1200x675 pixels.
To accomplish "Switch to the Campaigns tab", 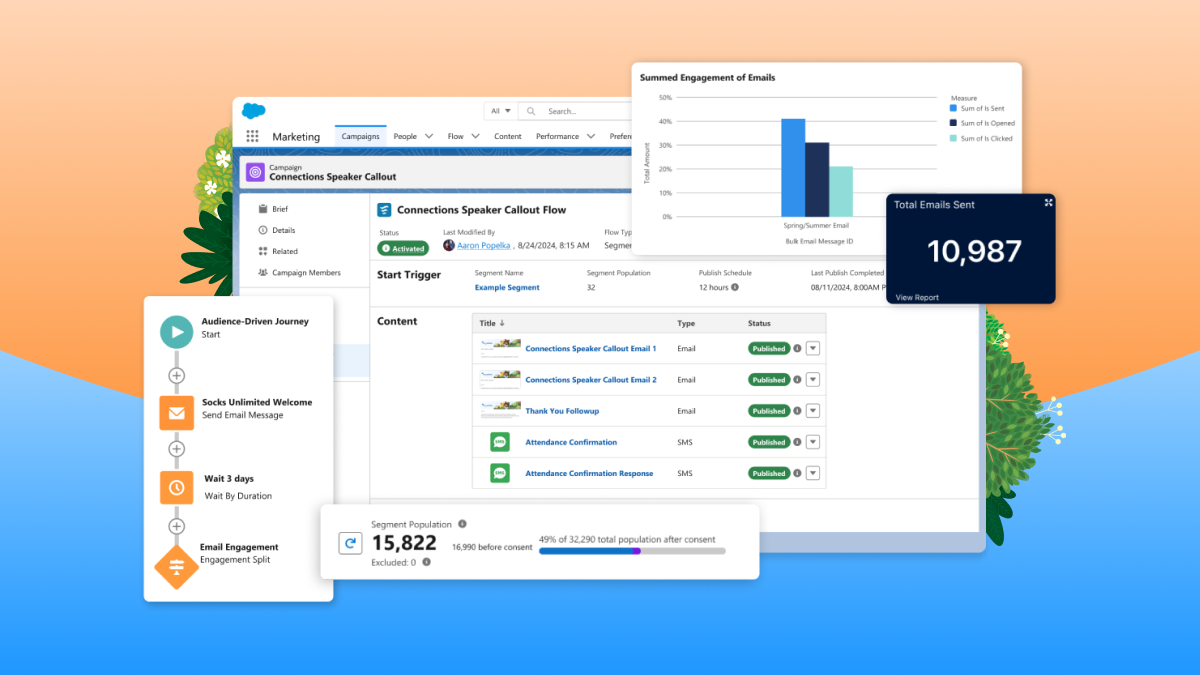I will coord(361,135).
